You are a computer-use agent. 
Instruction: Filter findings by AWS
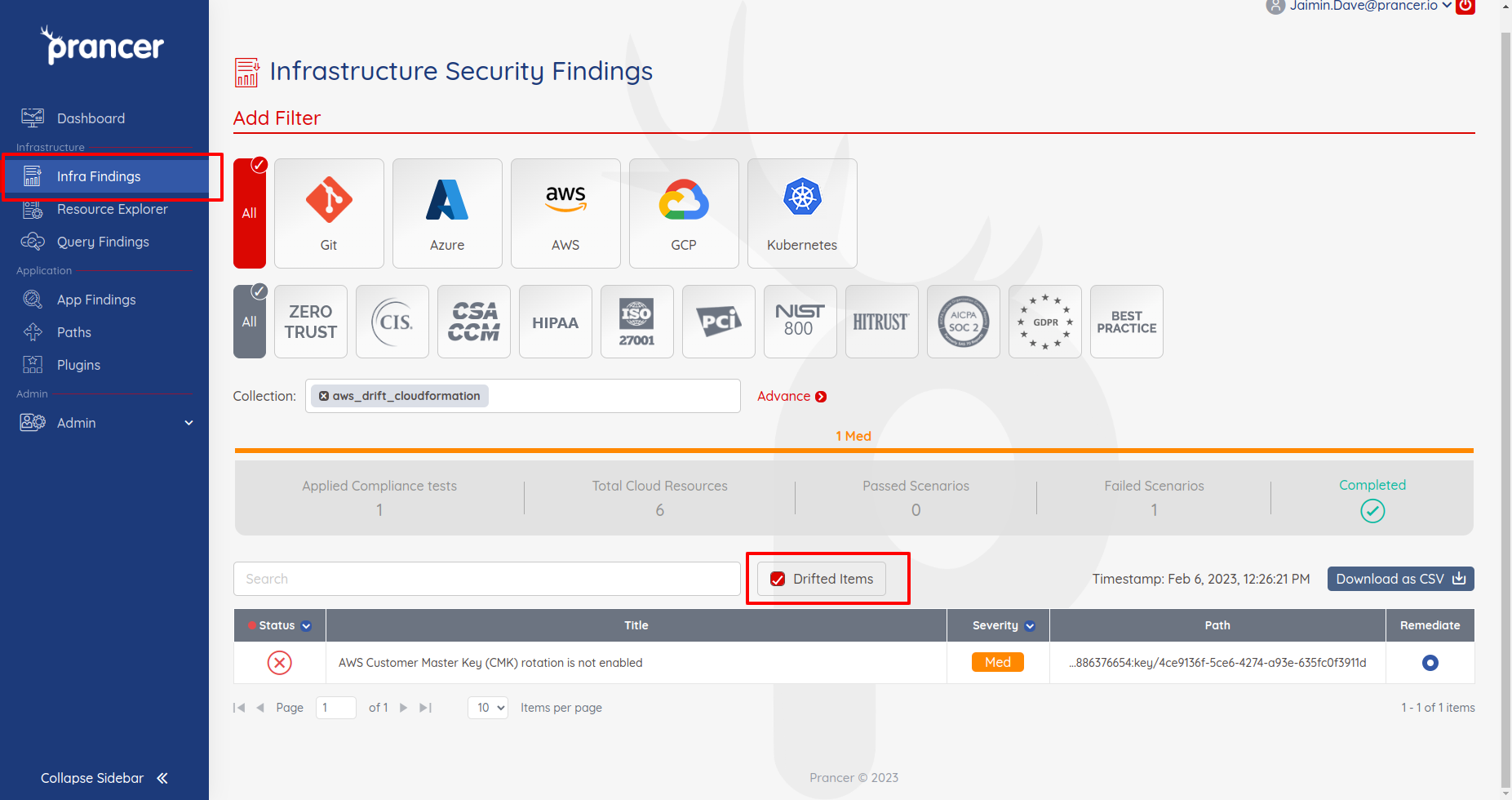(565, 213)
